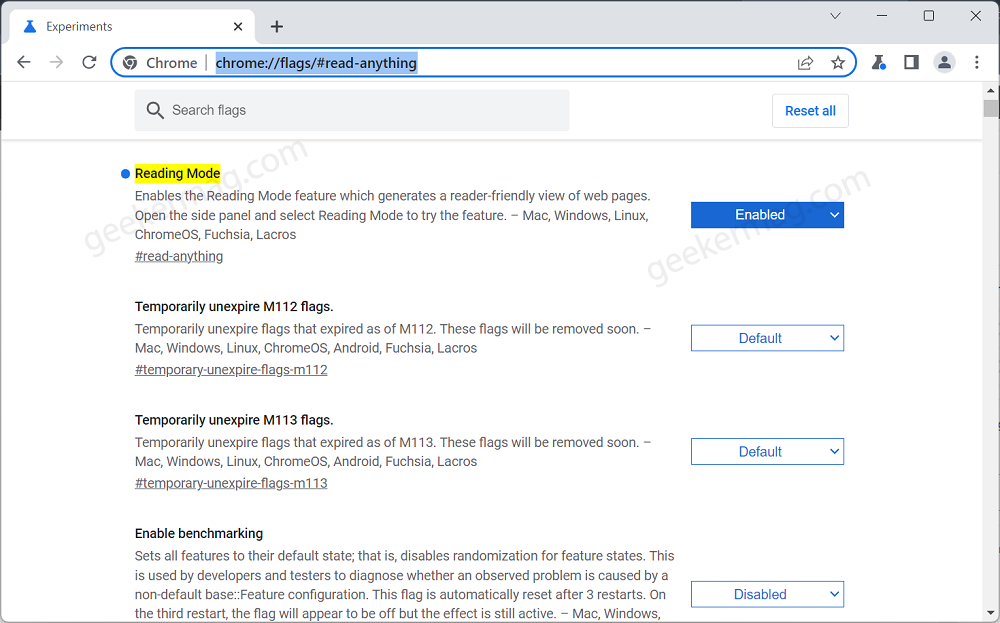Image resolution: width=1000 pixels, height=623 pixels.
Task: Open the Enable benchmarking Disabled dropdown
Action: click(x=767, y=594)
